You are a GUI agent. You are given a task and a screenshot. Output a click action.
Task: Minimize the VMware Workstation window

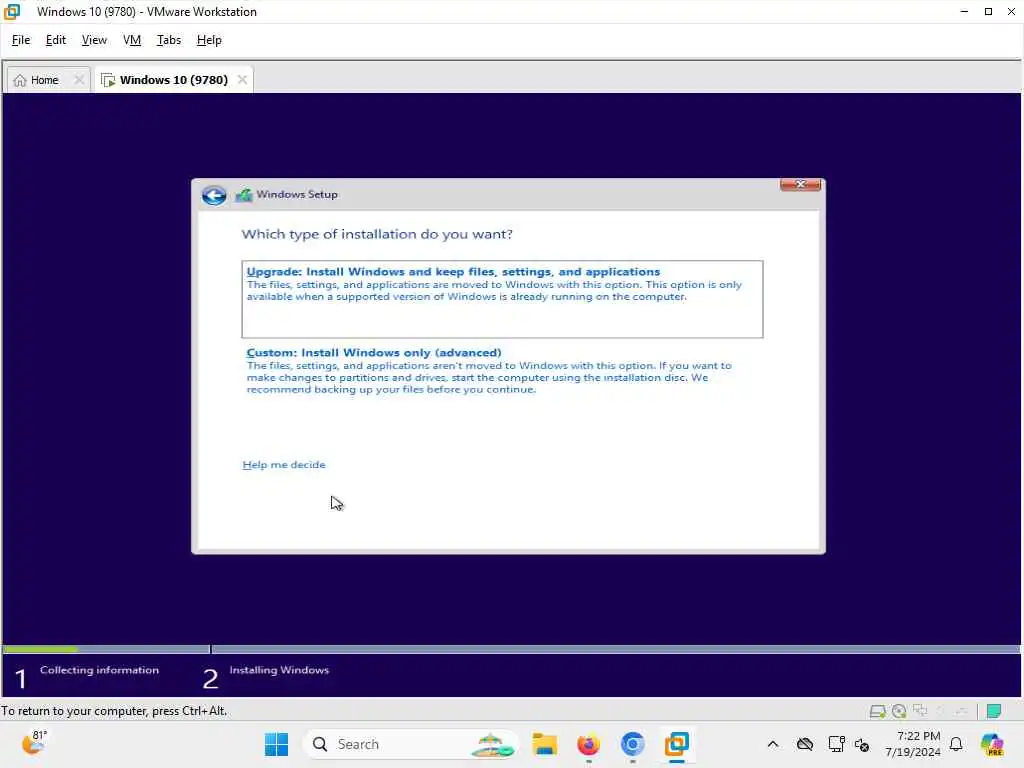tap(964, 11)
